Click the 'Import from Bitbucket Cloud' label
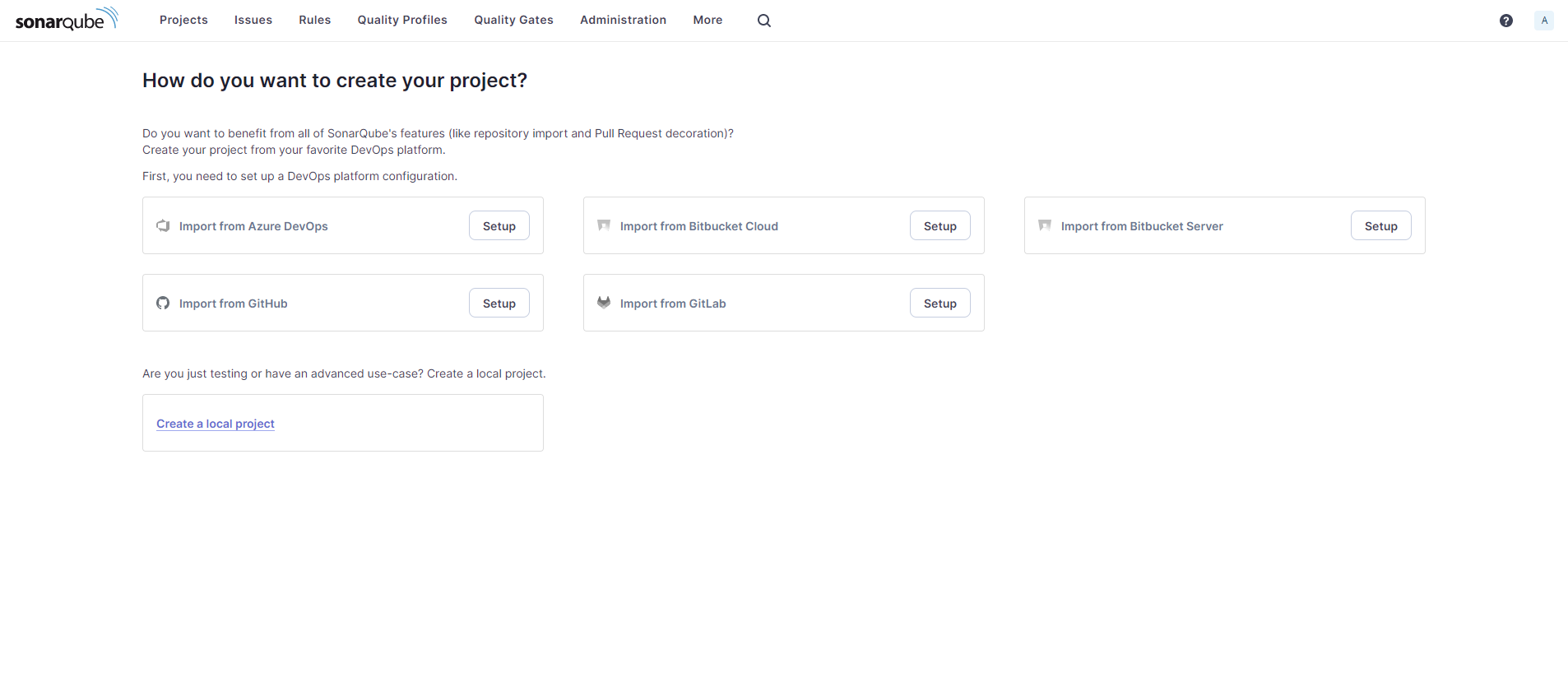This screenshot has height=700, width=1568. (699, 226)
